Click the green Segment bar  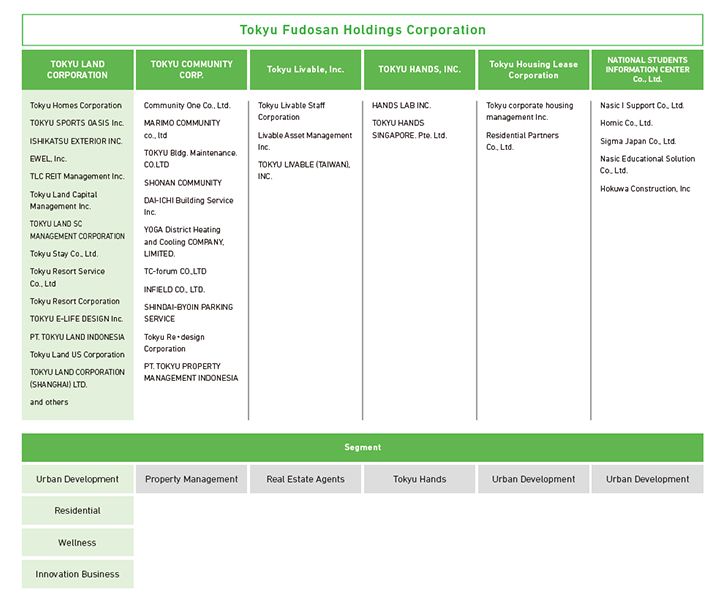(362, 447)
